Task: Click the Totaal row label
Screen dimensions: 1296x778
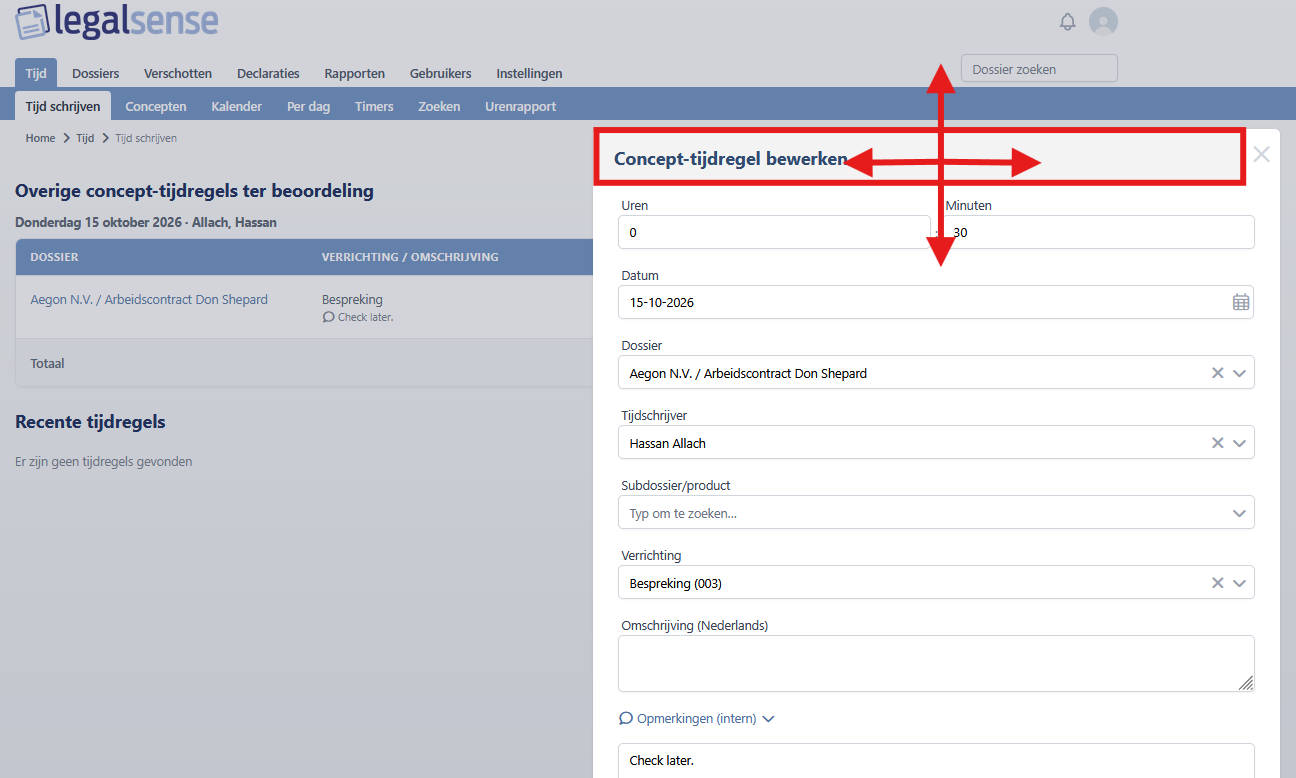Action: tap(47, 363)
